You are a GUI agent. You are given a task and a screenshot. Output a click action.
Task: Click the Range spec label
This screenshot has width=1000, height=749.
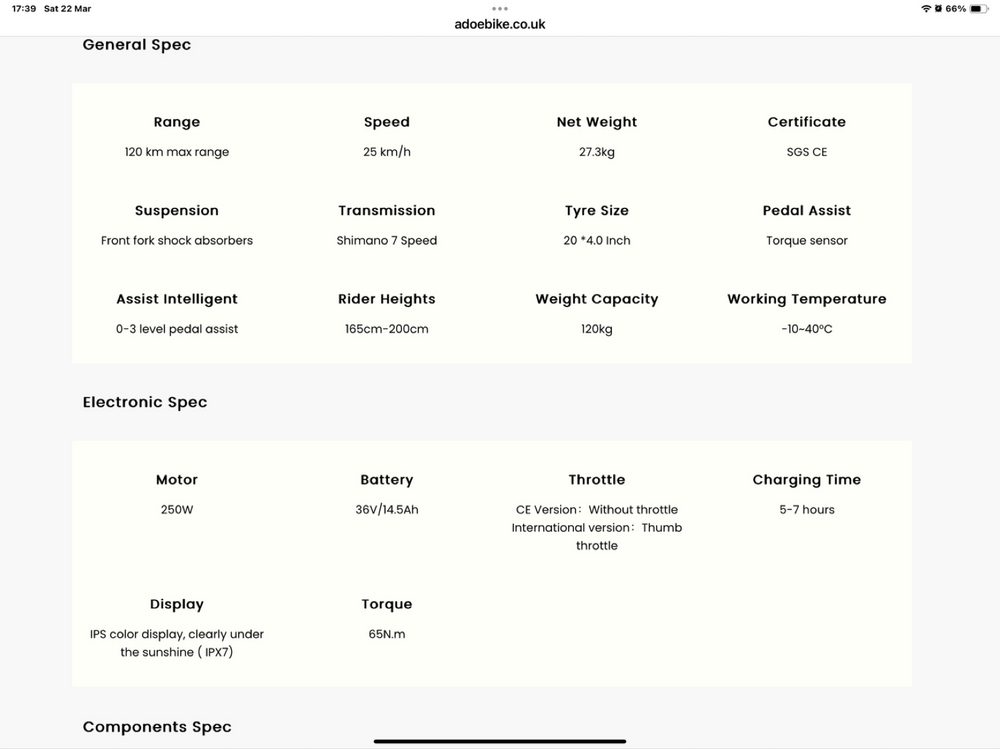pos(177,122)
